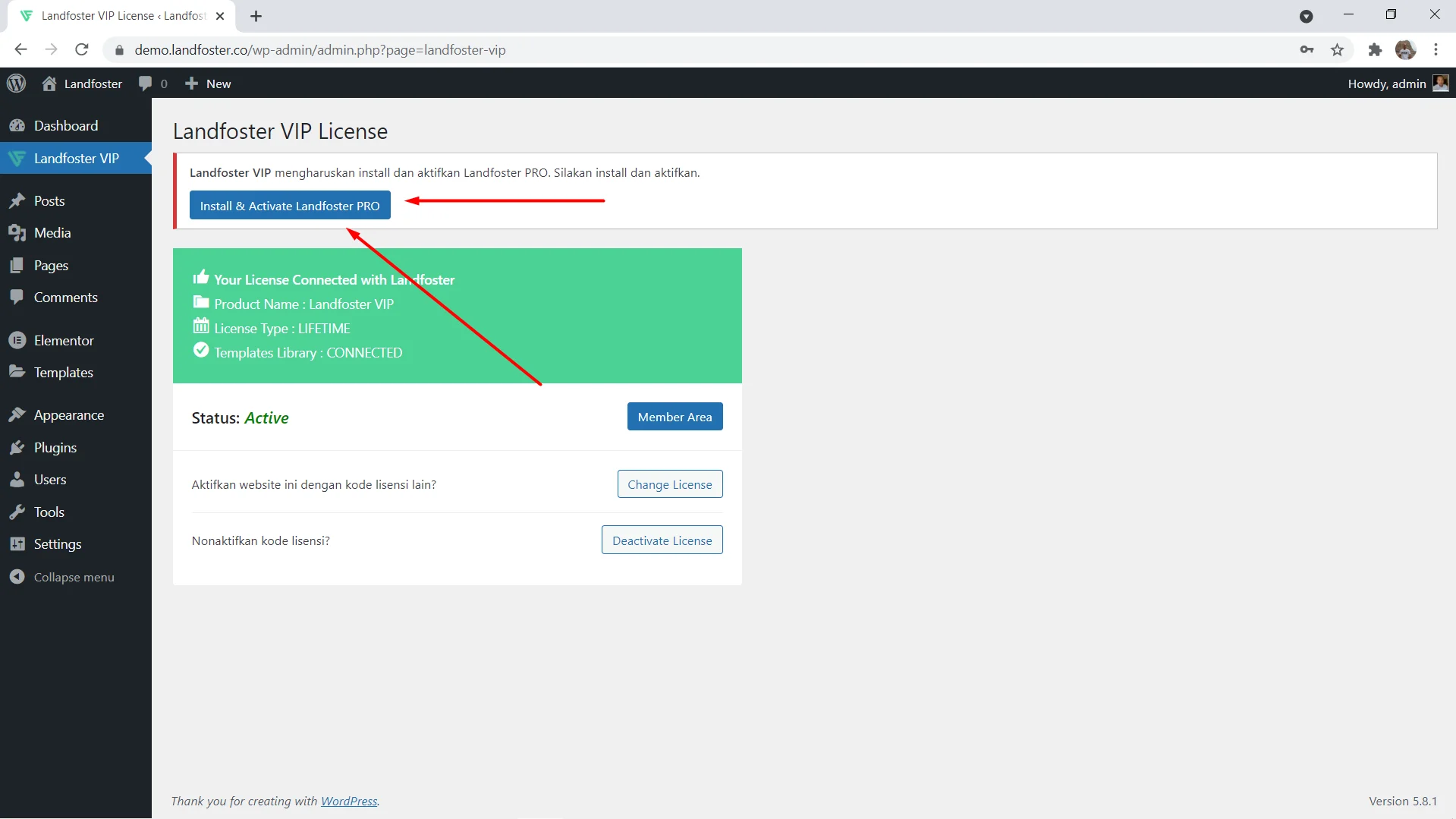
Task: Select the Landfoster VIP License browser tab
Action: pyautogui.click(x=121, y=16)
